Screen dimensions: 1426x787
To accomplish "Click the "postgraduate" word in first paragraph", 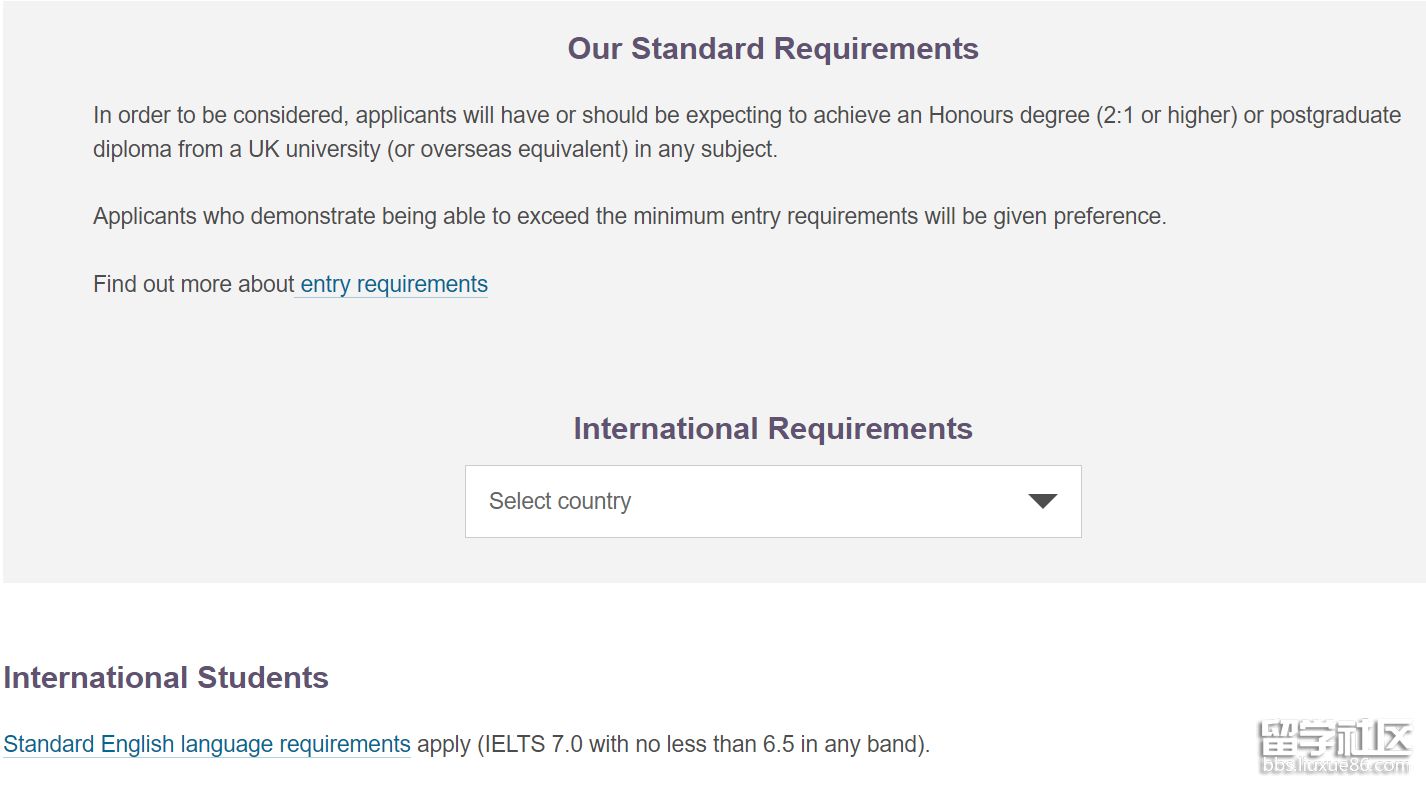I will (1335, 115).
